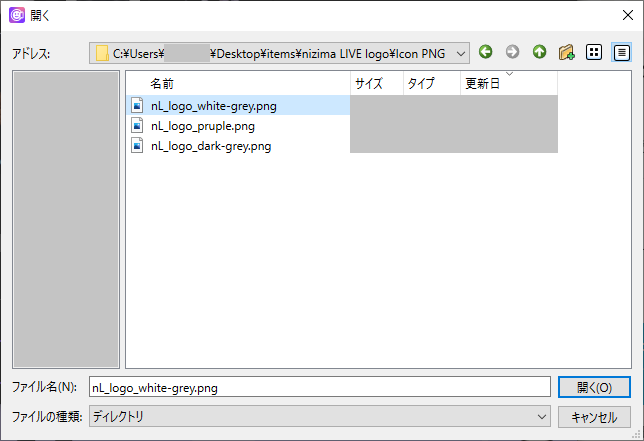Switch to icon list view mode
The image size is (644, 441).
(594, 52)
